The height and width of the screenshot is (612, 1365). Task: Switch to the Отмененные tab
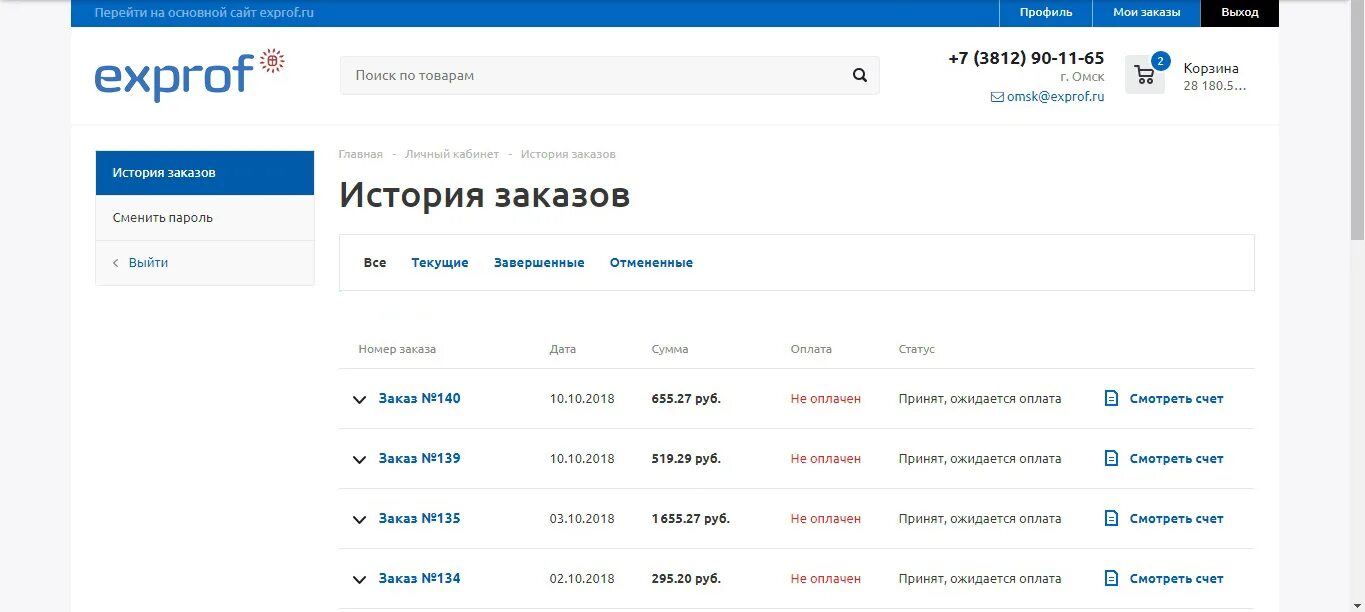651,263
